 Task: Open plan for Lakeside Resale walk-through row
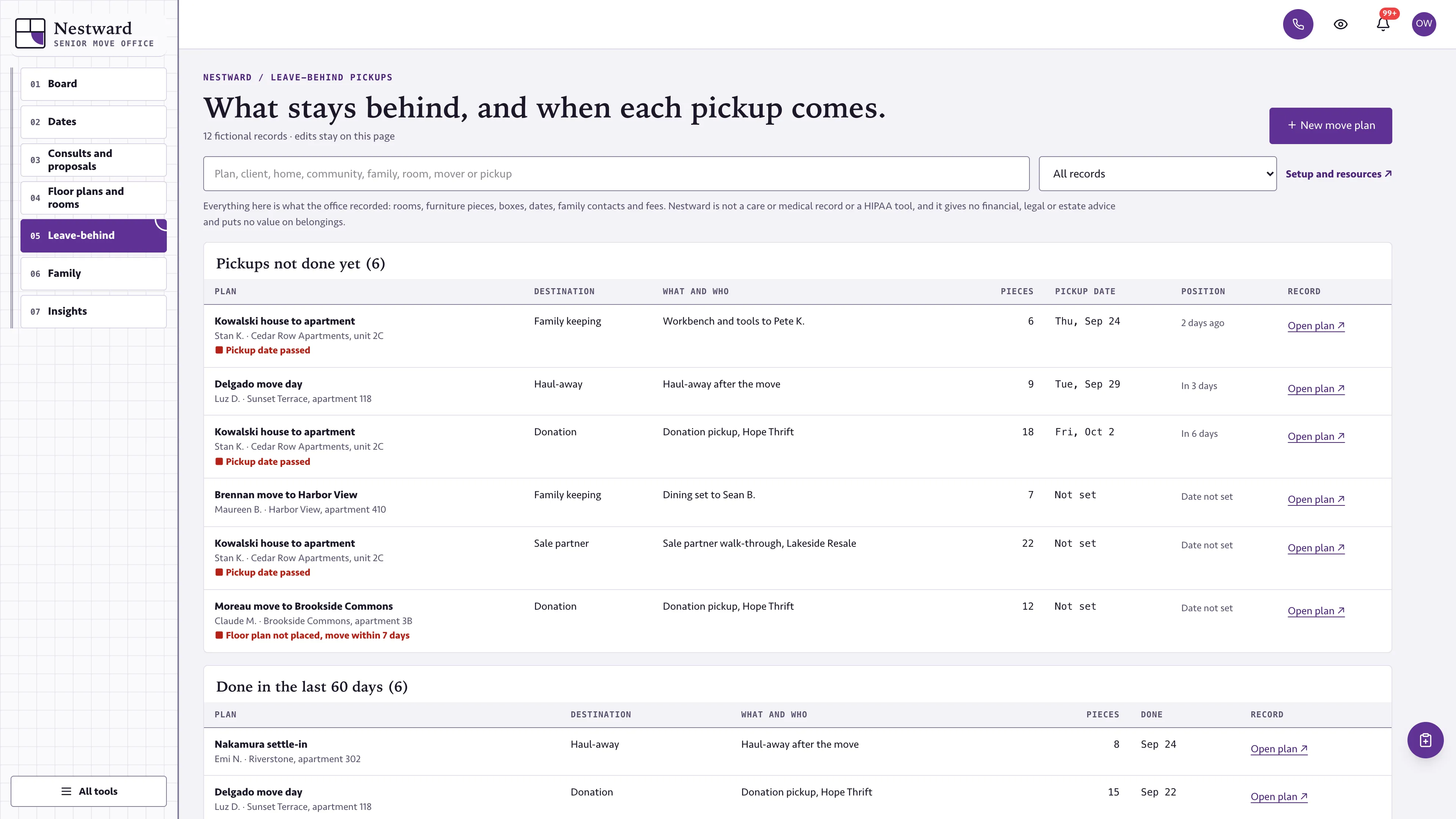point(1316,548)
